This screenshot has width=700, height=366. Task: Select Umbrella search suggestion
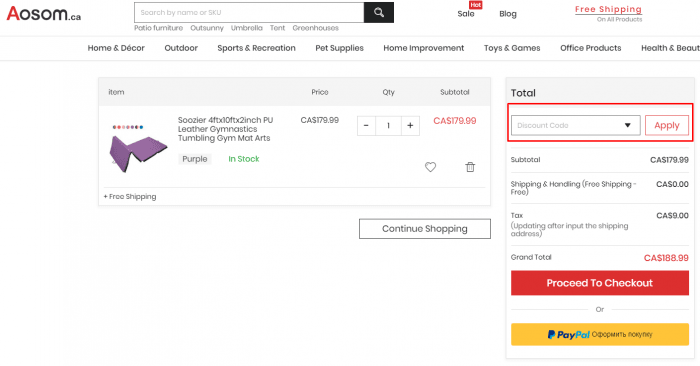click(x=246, y=28)
